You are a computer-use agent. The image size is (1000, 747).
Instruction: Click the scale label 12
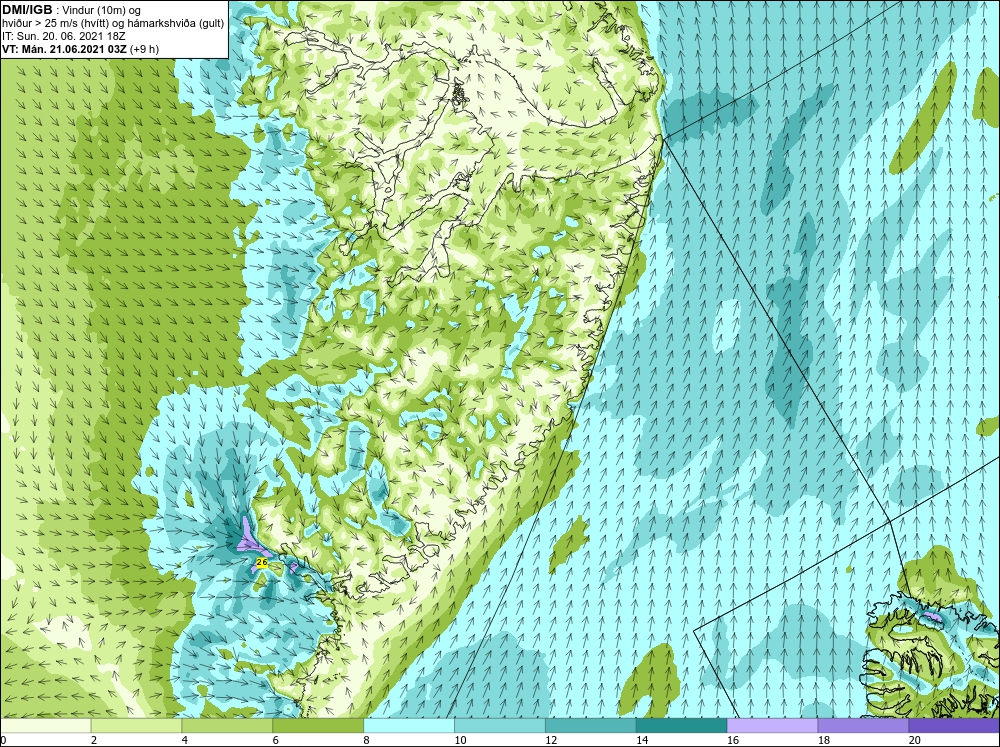pos(551,740)
